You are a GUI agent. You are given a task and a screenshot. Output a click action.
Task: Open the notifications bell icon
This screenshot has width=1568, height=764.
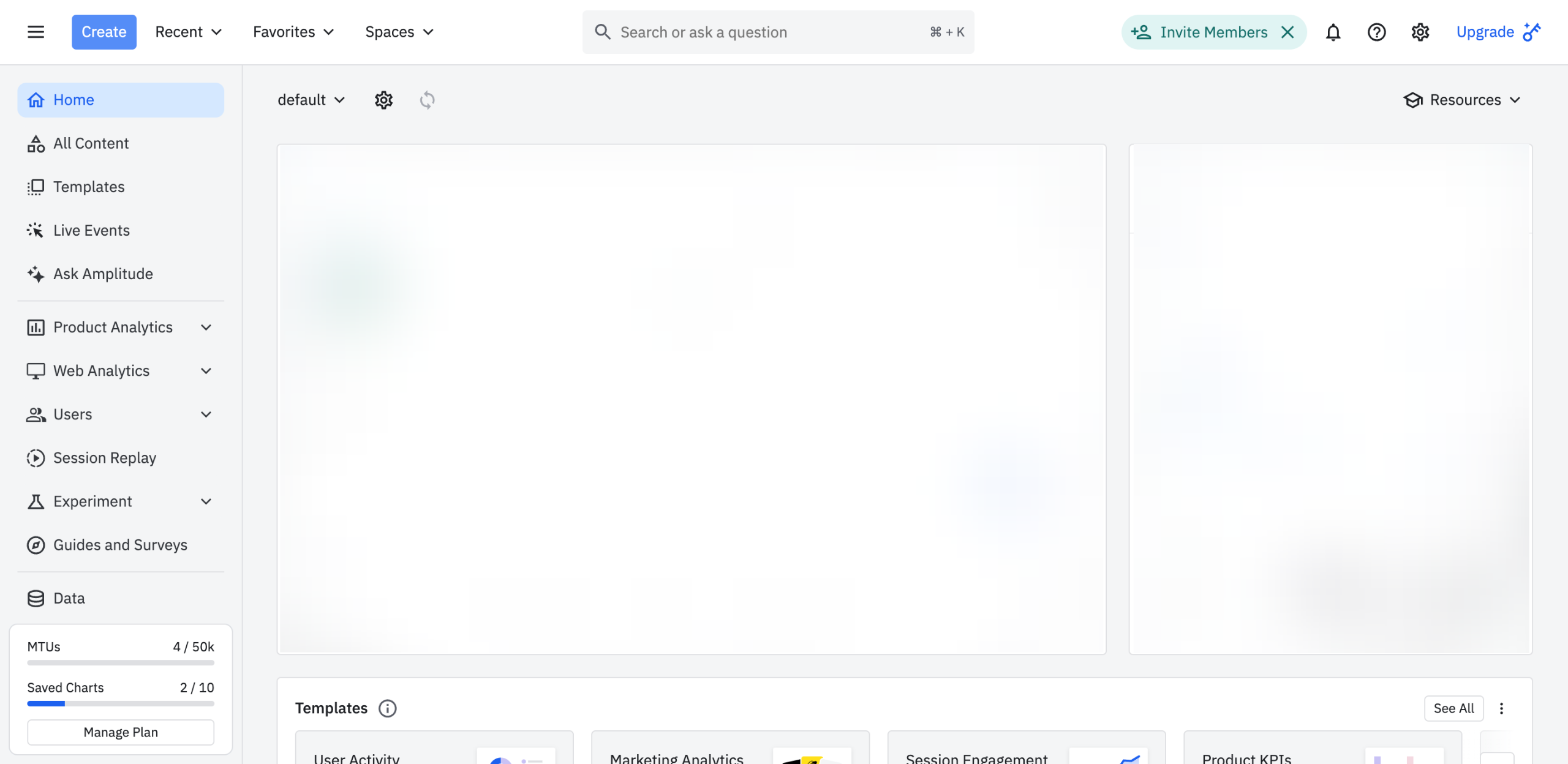(x=1333, y=32)
